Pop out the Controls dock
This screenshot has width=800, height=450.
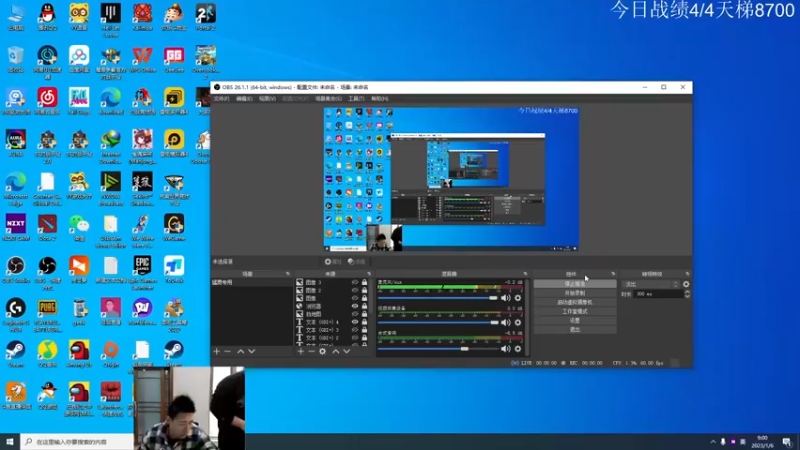pos(613,274)
